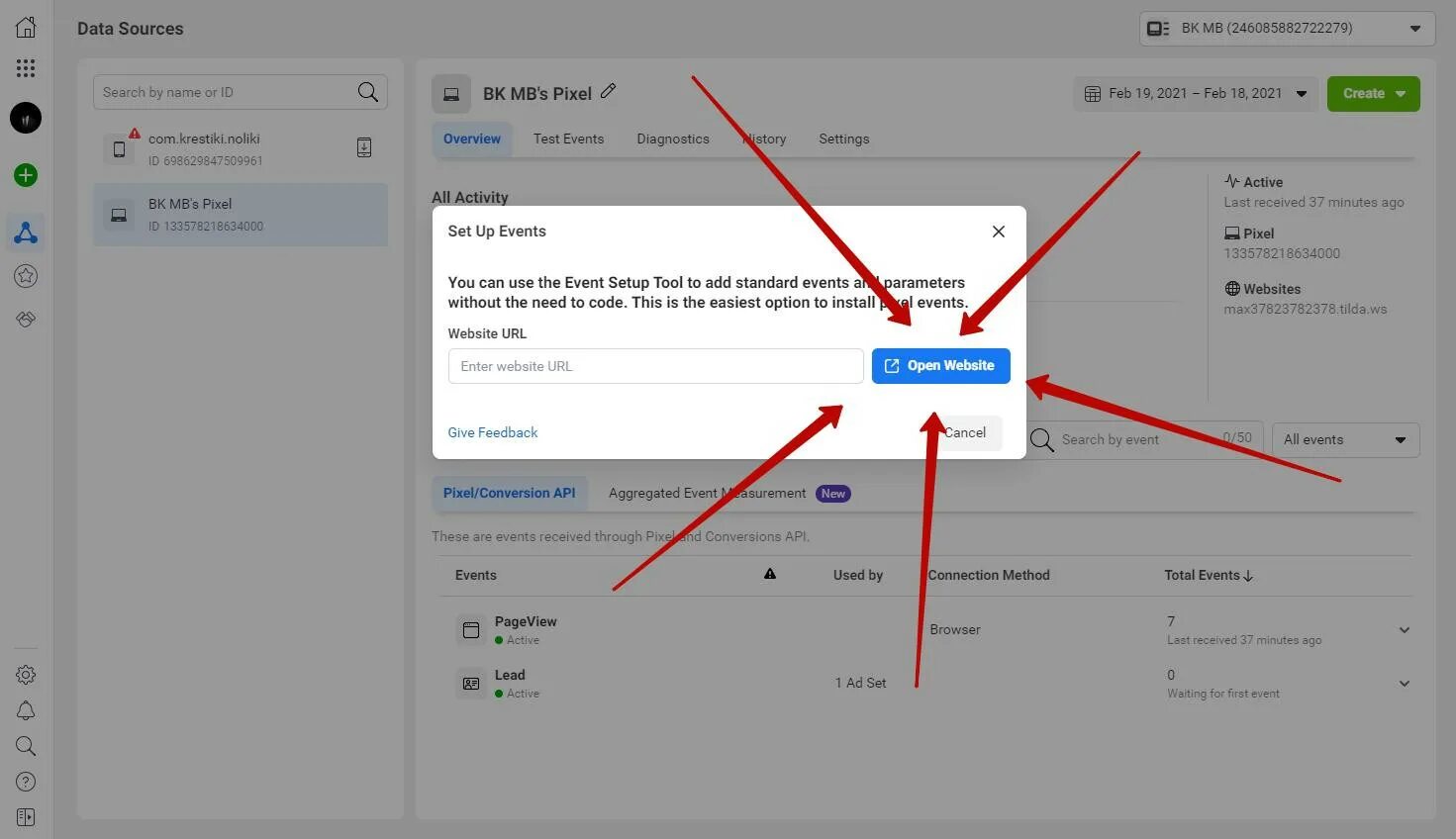
Task: Click the 1 Ad Set text
Action: tap(860, 683)
